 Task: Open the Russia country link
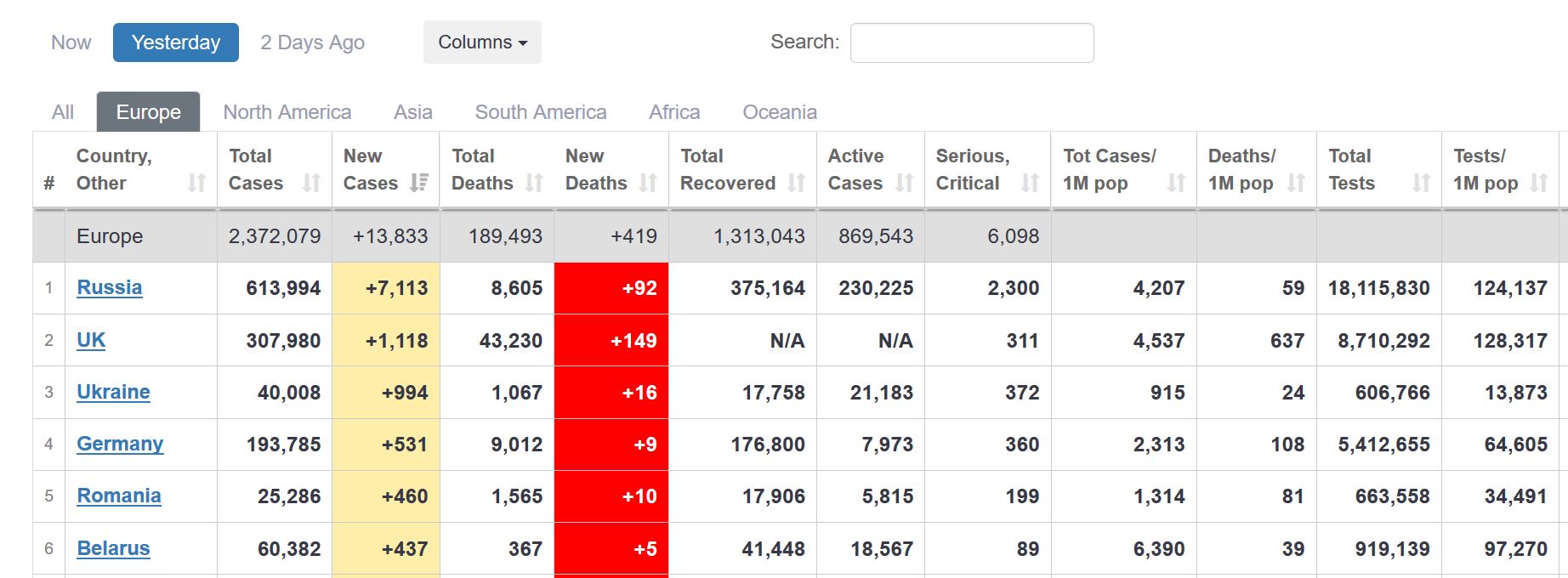(x=109, y=287)
